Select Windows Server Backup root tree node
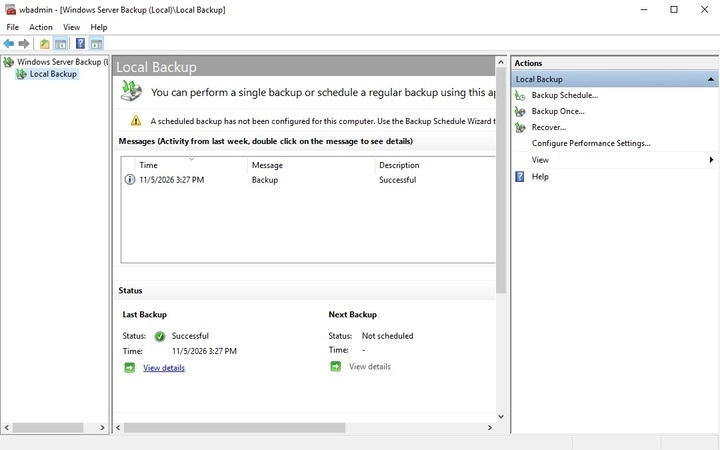Image resolution: width=720 pixels, height=450 pixels. (x=62, y=62)
